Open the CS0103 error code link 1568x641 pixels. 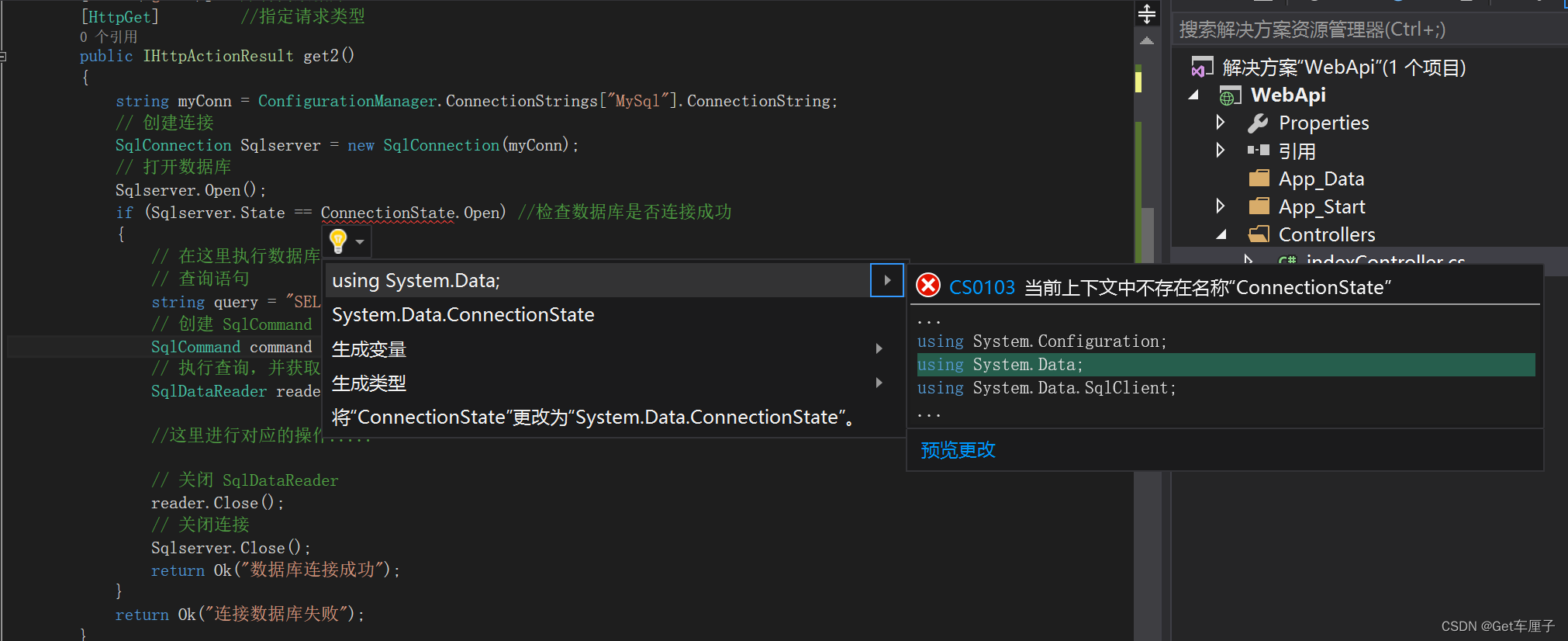coord(982,288)
